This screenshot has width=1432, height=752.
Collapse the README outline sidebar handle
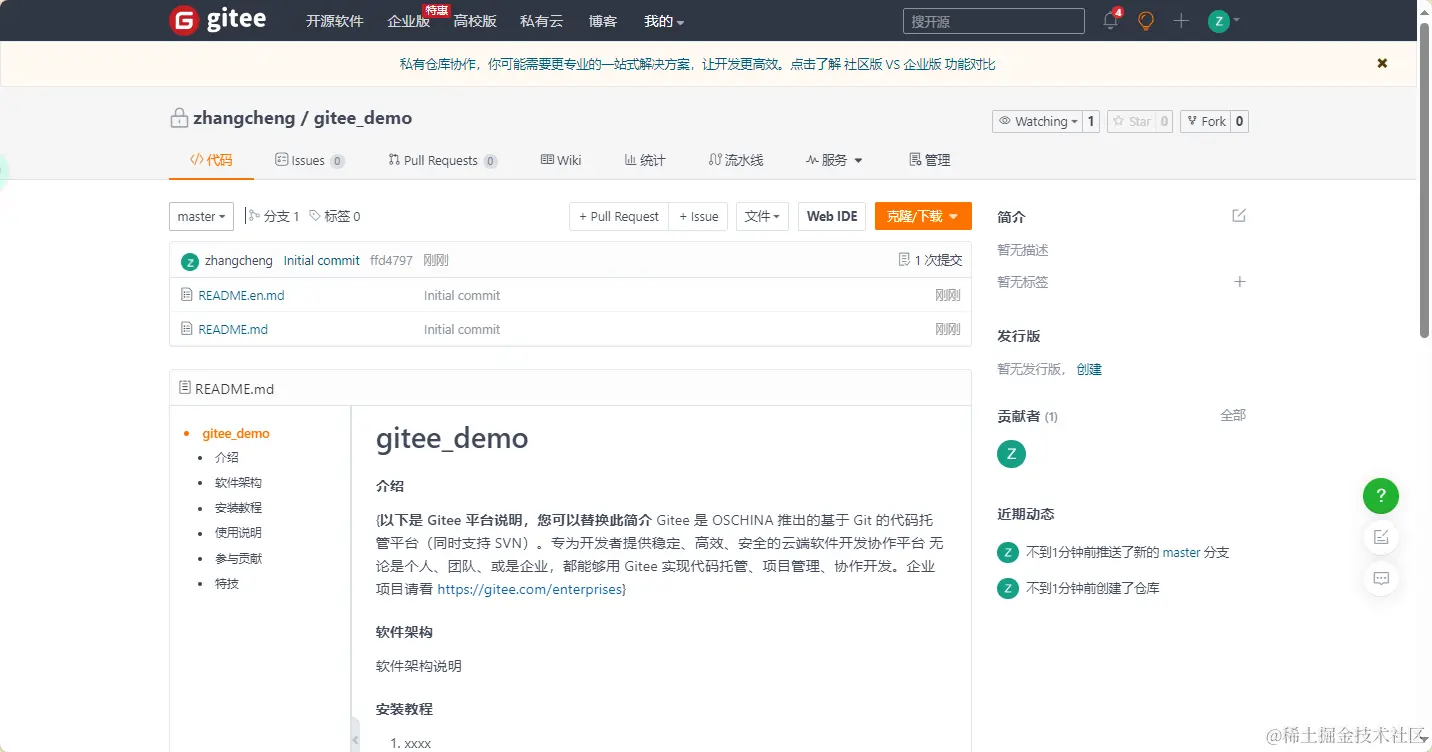[x=355, y=735]
